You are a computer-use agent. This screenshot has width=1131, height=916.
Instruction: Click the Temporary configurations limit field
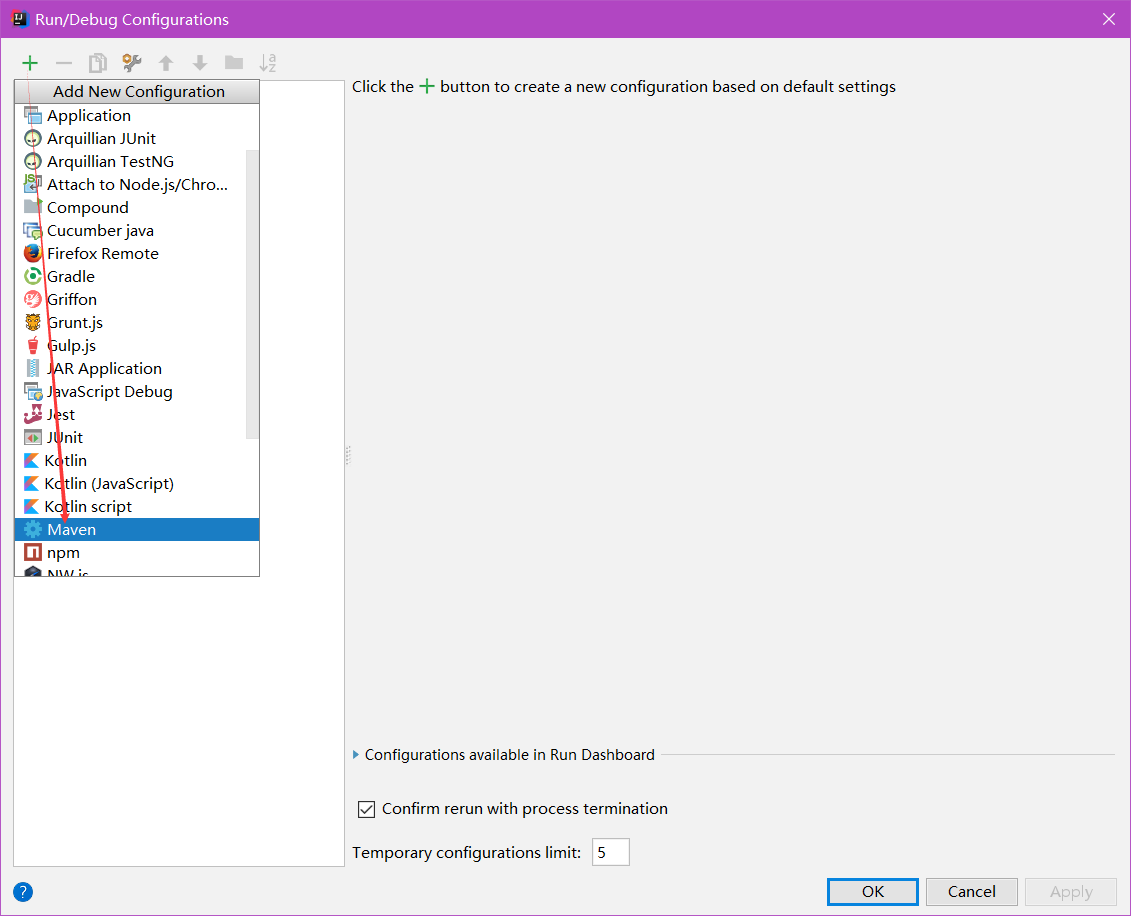(x=610, y=853)
